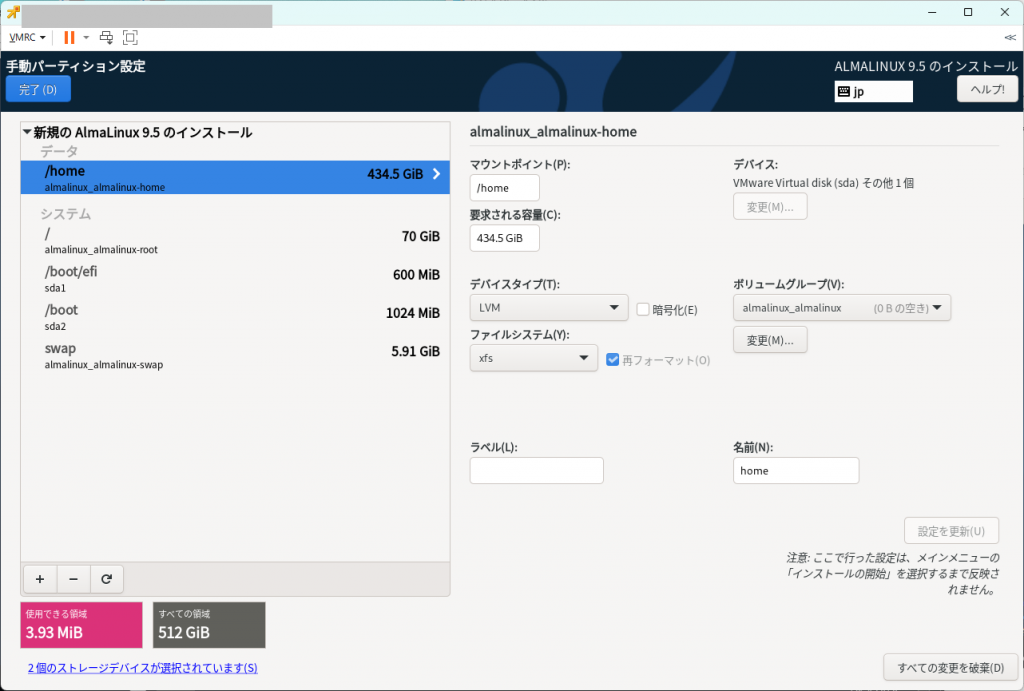Screen dimensions: 1024x691
Task: Select the /boot sda2 partition row
Action: tap(235, 317)
